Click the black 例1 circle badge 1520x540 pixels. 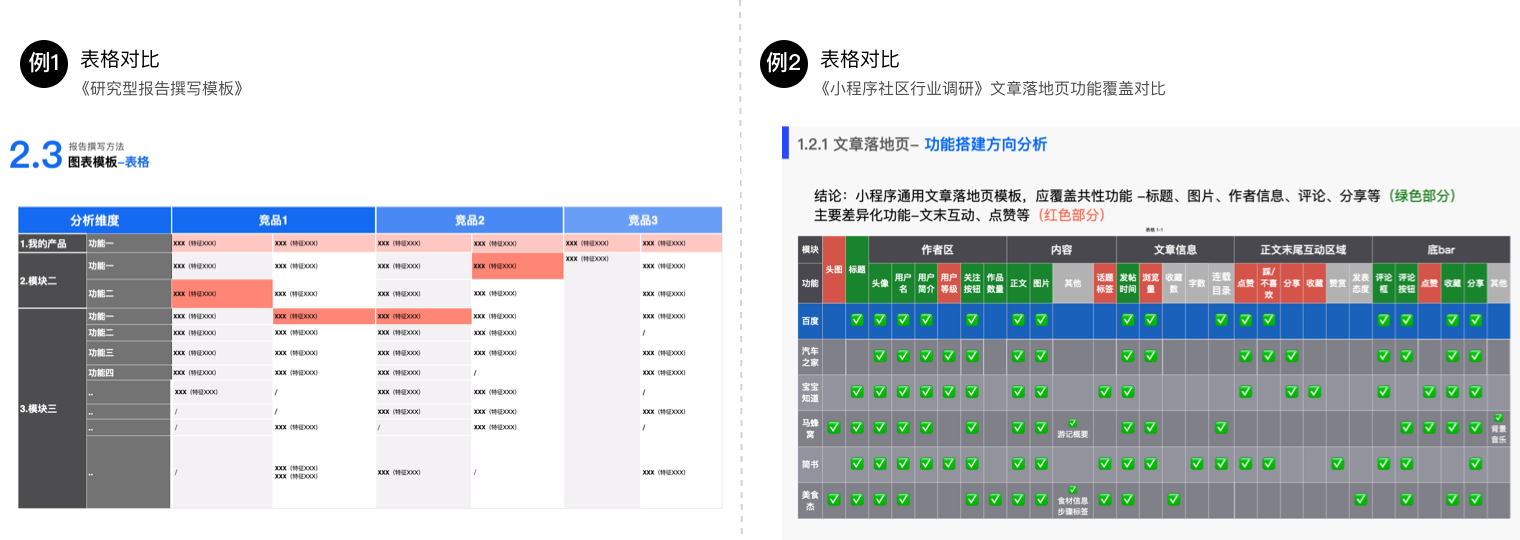point(44,63)
